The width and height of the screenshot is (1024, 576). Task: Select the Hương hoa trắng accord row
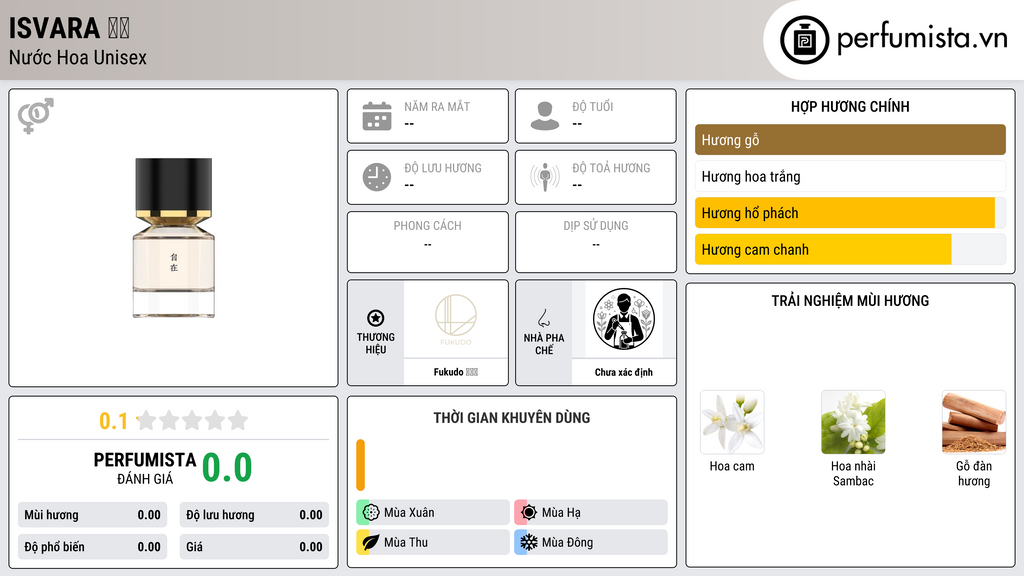click(850, 176)
